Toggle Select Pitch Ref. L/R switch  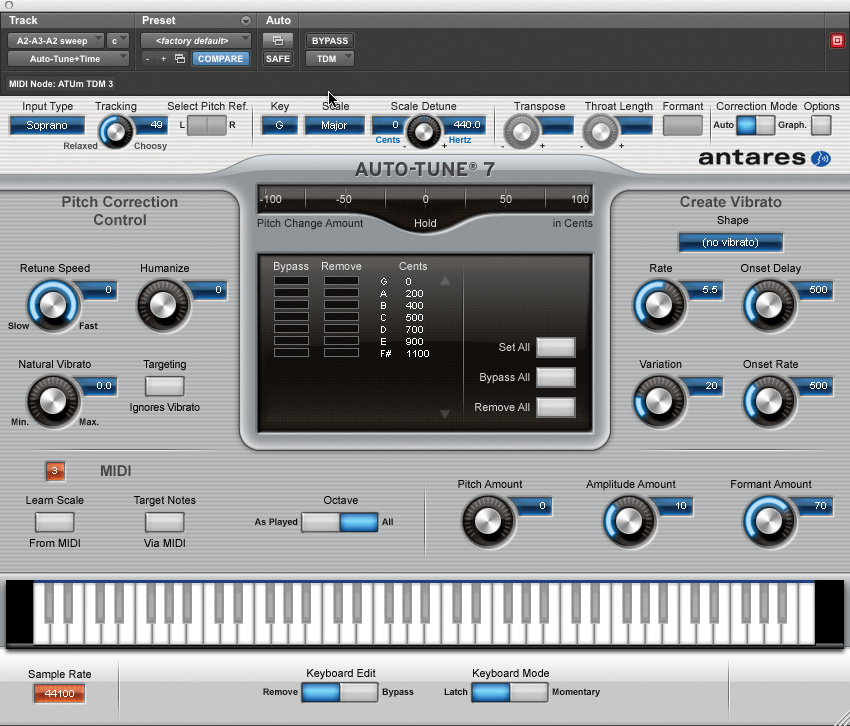tap(207, 125)
